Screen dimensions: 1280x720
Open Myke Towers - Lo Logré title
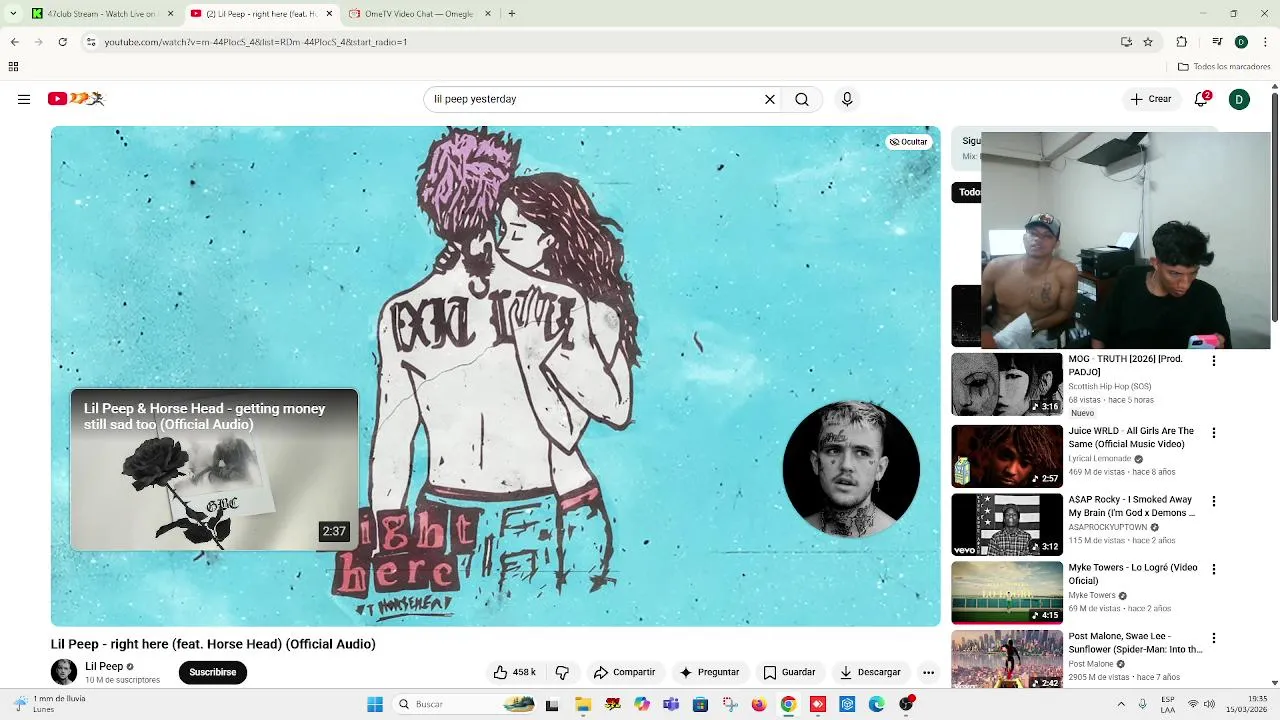pos(1132,573)
